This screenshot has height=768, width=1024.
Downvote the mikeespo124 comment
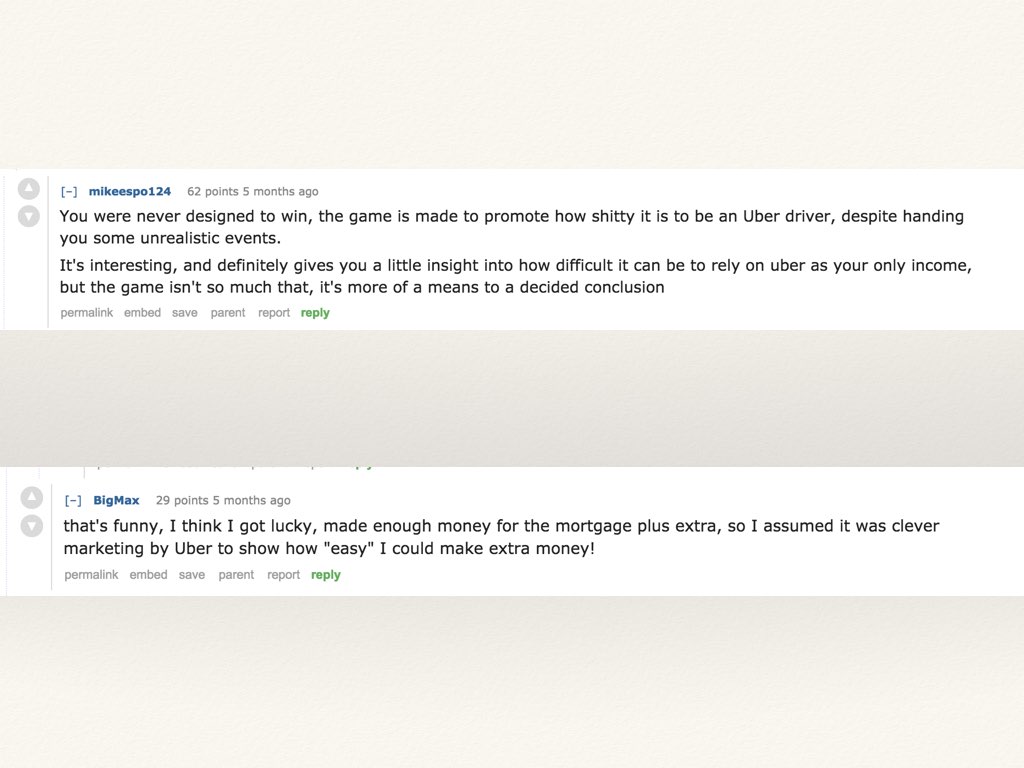(29, 215)
